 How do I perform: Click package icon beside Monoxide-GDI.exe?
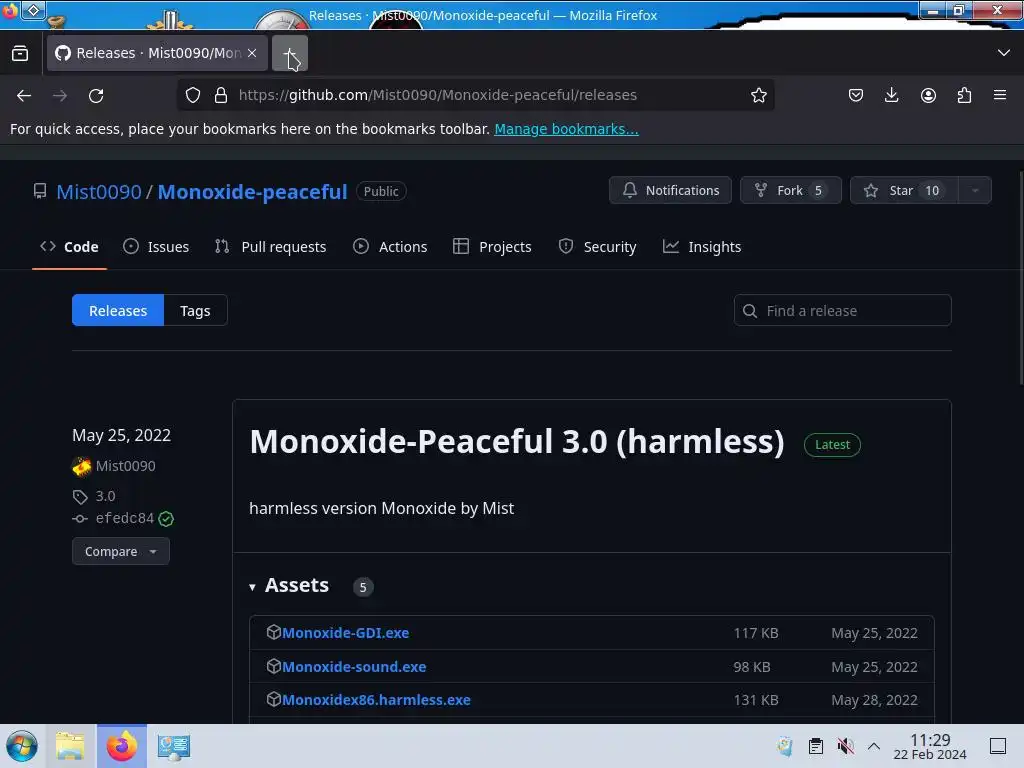click(x=274, y=632)
